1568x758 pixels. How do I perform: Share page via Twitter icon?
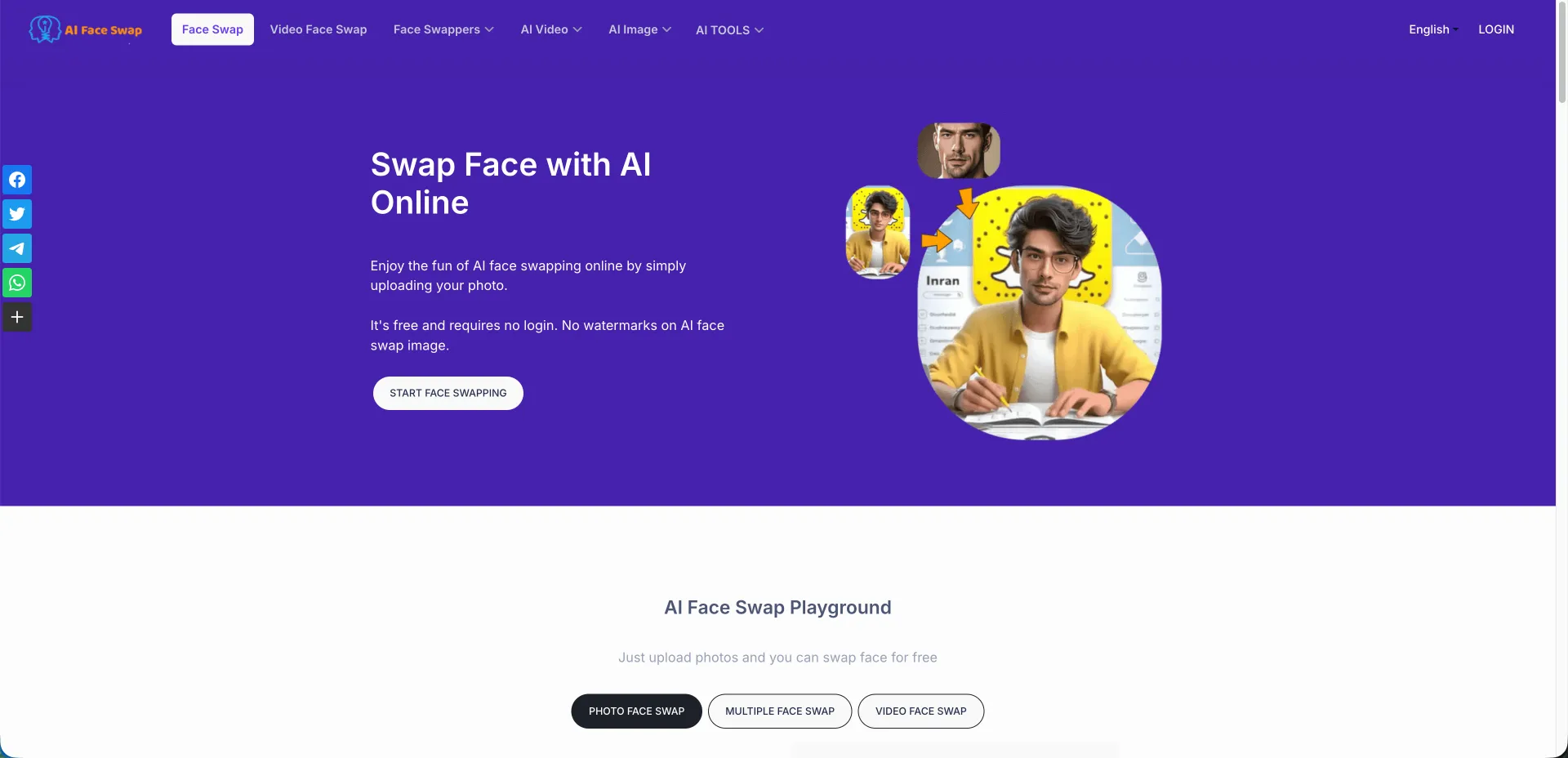(17, 214)
